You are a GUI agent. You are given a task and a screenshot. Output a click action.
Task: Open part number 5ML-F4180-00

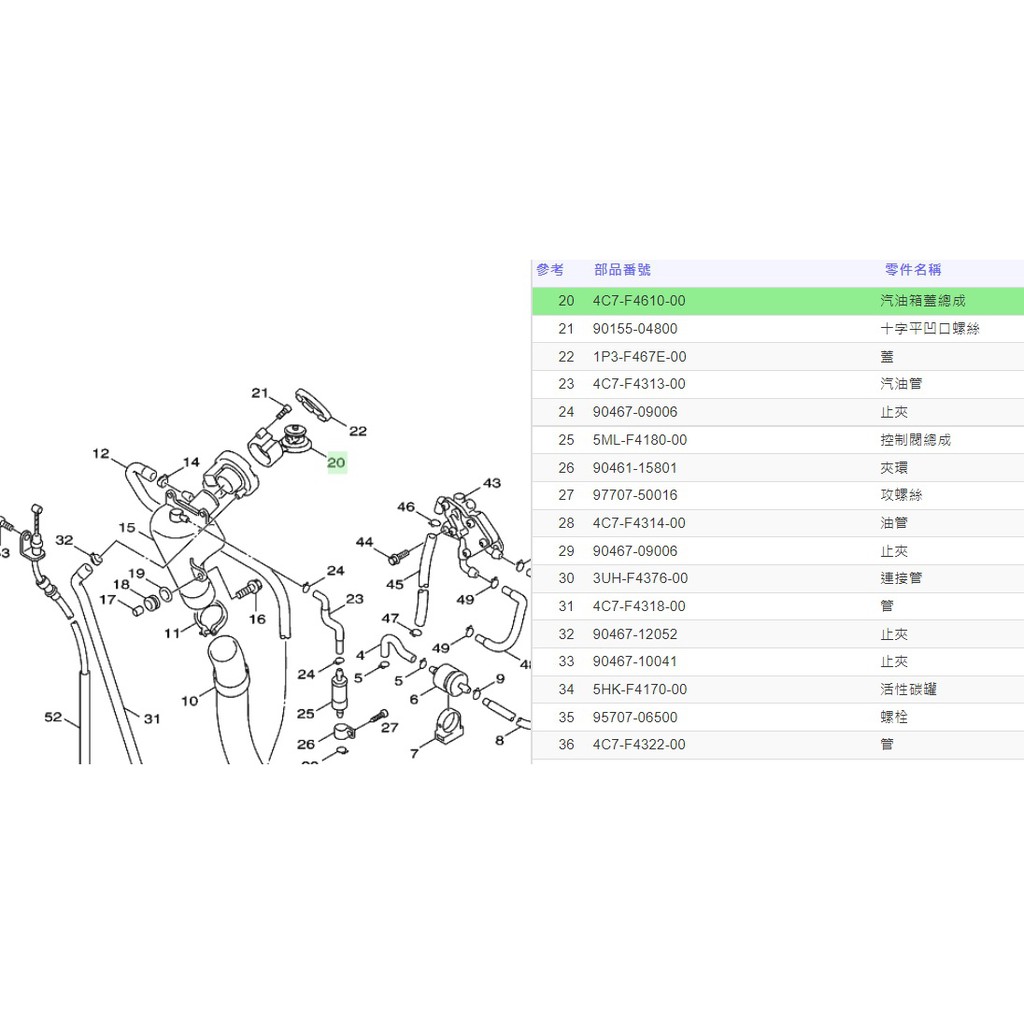639,440
